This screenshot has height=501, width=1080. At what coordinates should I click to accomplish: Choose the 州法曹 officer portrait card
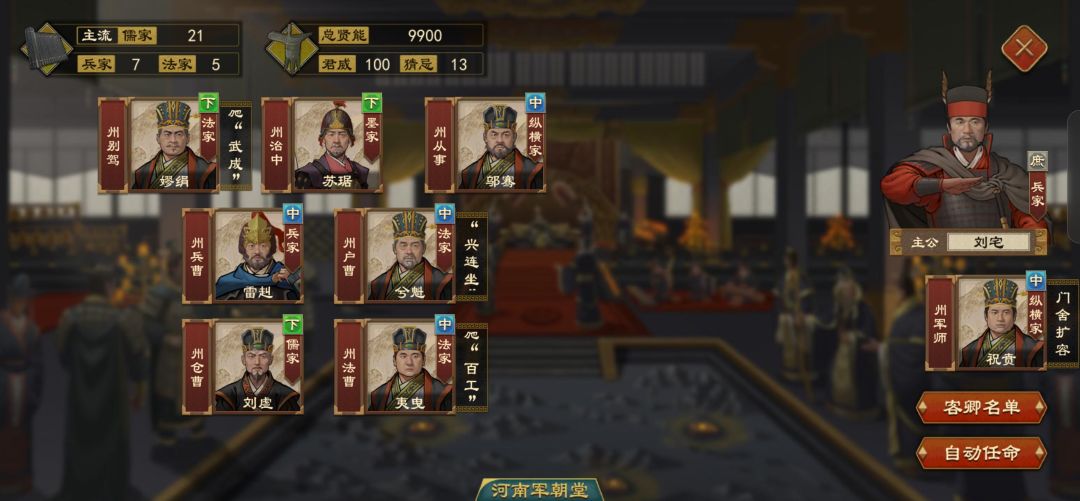click(410, 366)
